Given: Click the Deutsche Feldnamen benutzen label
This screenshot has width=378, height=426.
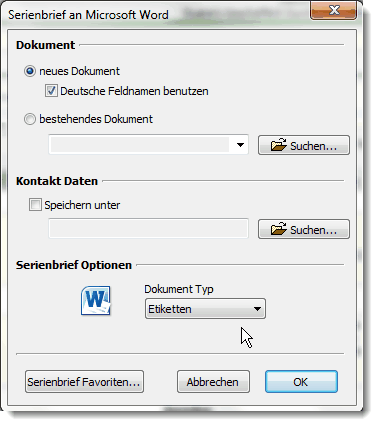Looking at the screenshot, I should (134, 91).
